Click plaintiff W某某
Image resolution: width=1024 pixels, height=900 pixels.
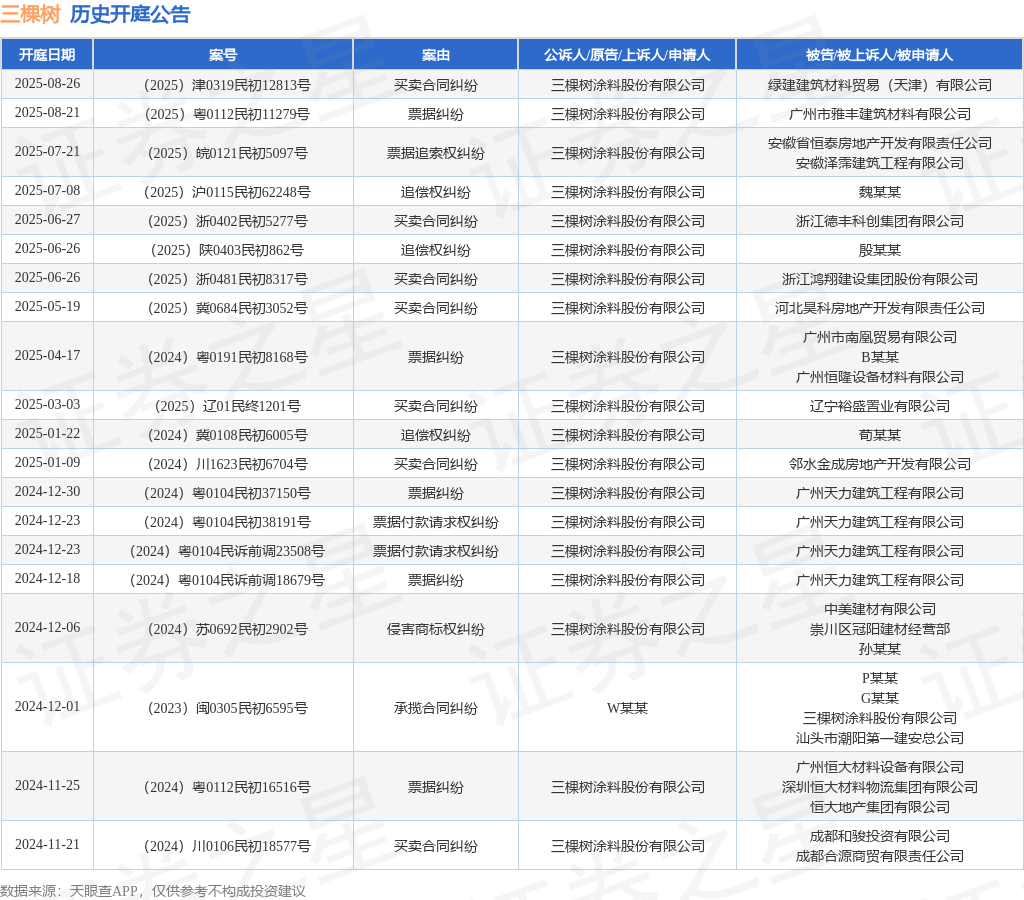(x=627, y=708)
